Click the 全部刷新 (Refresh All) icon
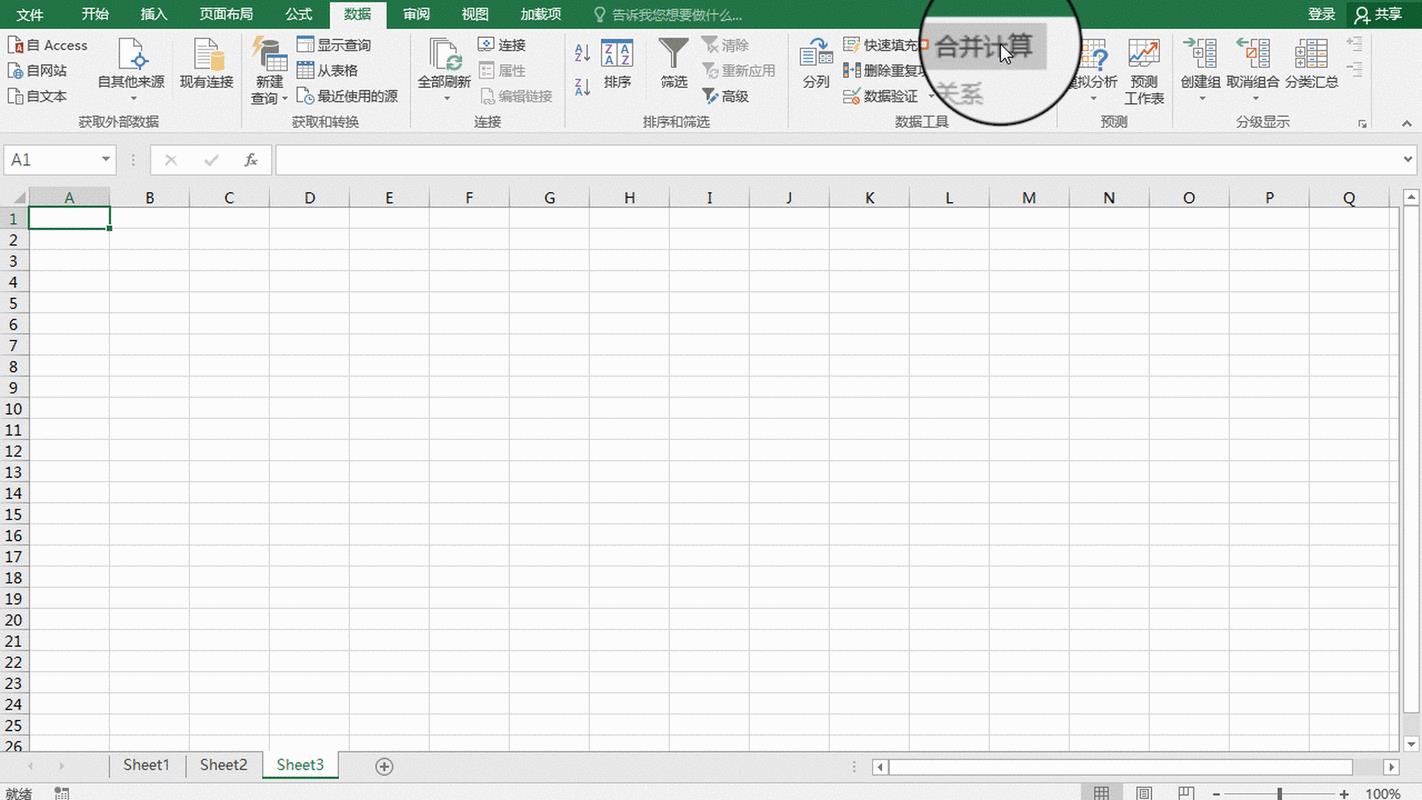 (x=444, y=56)
